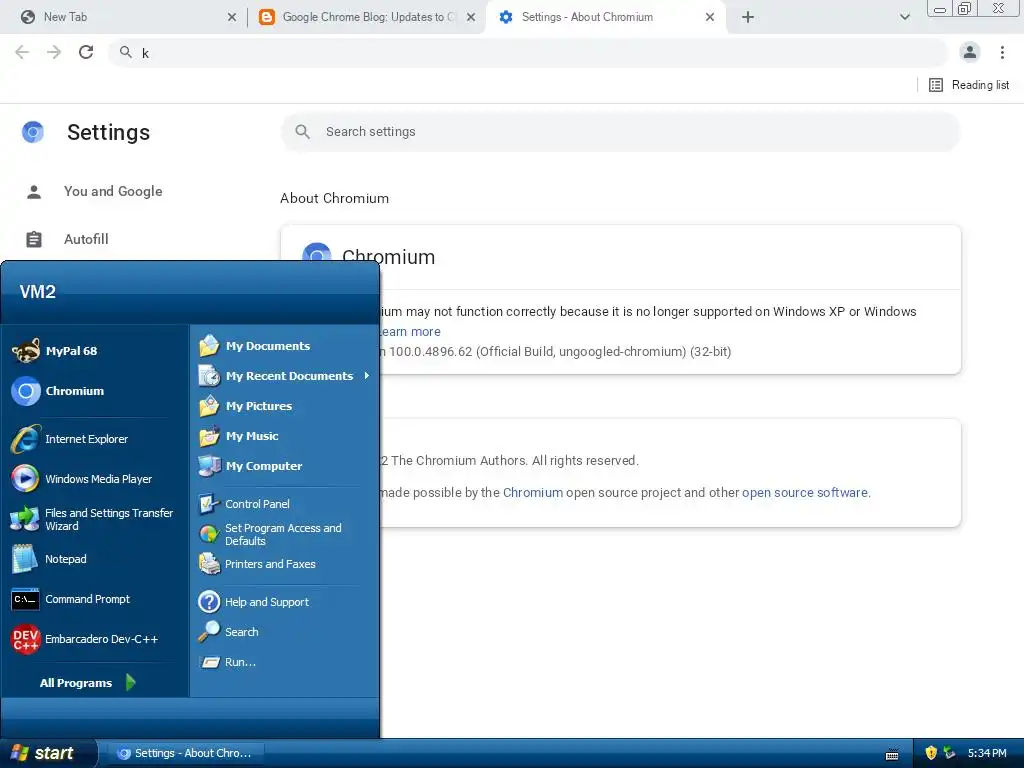Screen dimensions: 1024x768
Task: Open the tab search dropdown
Action: click(904, 17)
